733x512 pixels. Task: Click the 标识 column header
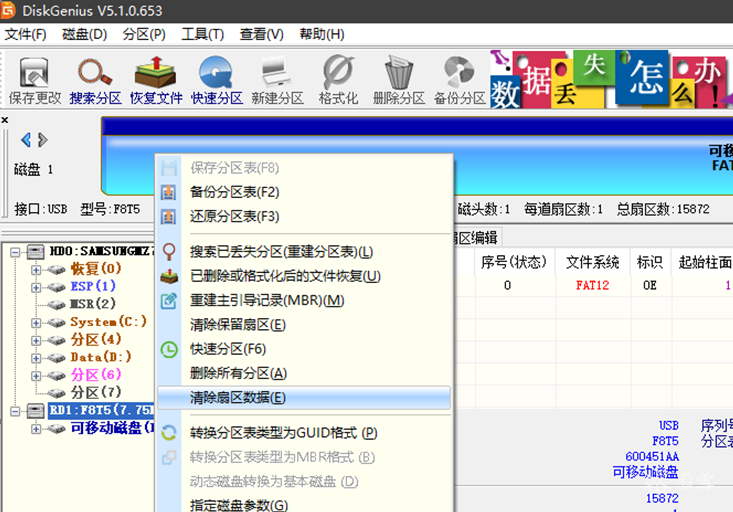(650, 262)
